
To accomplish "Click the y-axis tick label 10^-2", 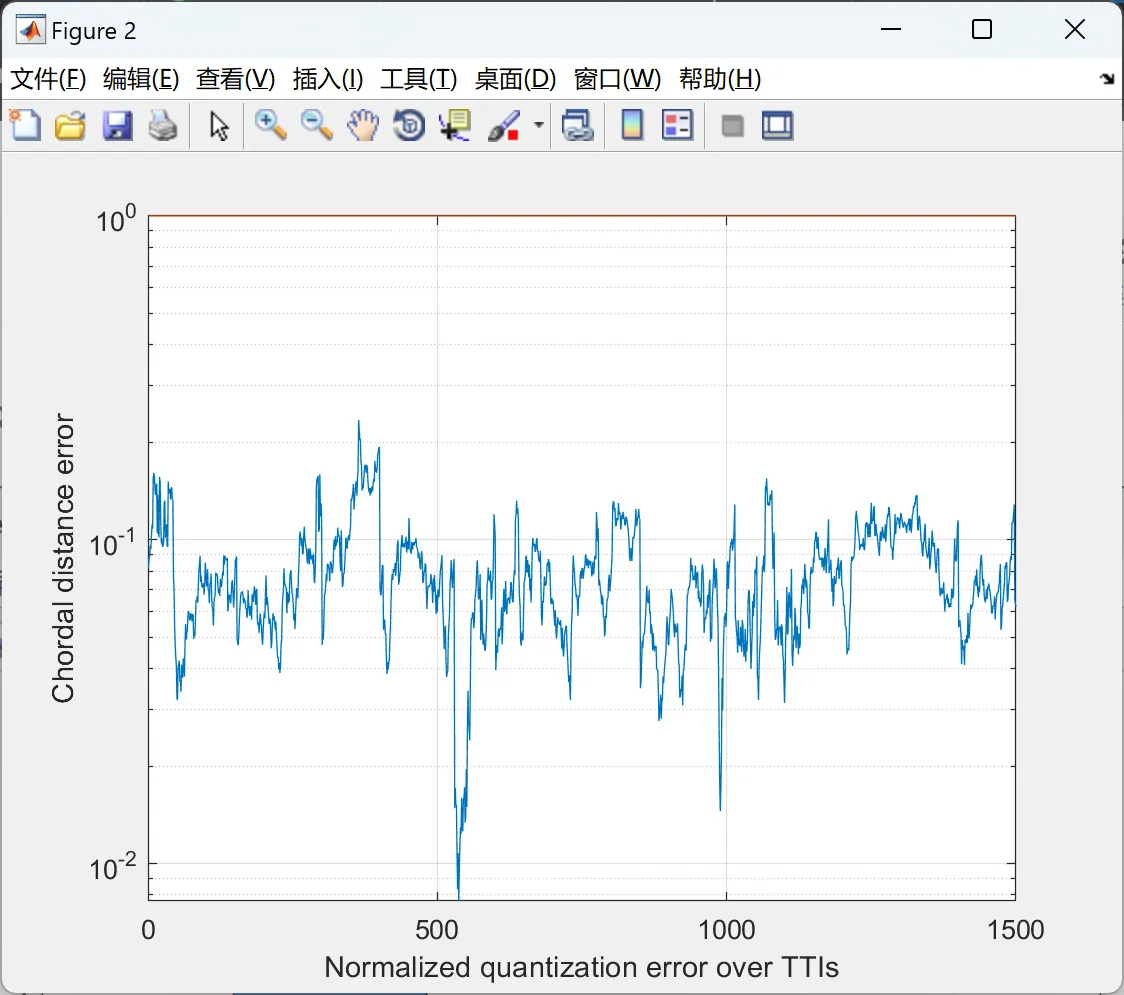I will (113, 867).
